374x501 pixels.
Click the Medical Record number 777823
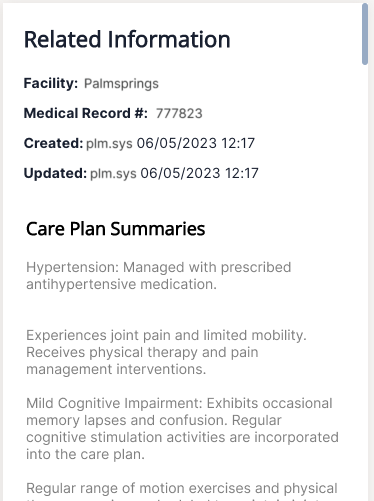(x=179, y=113)
